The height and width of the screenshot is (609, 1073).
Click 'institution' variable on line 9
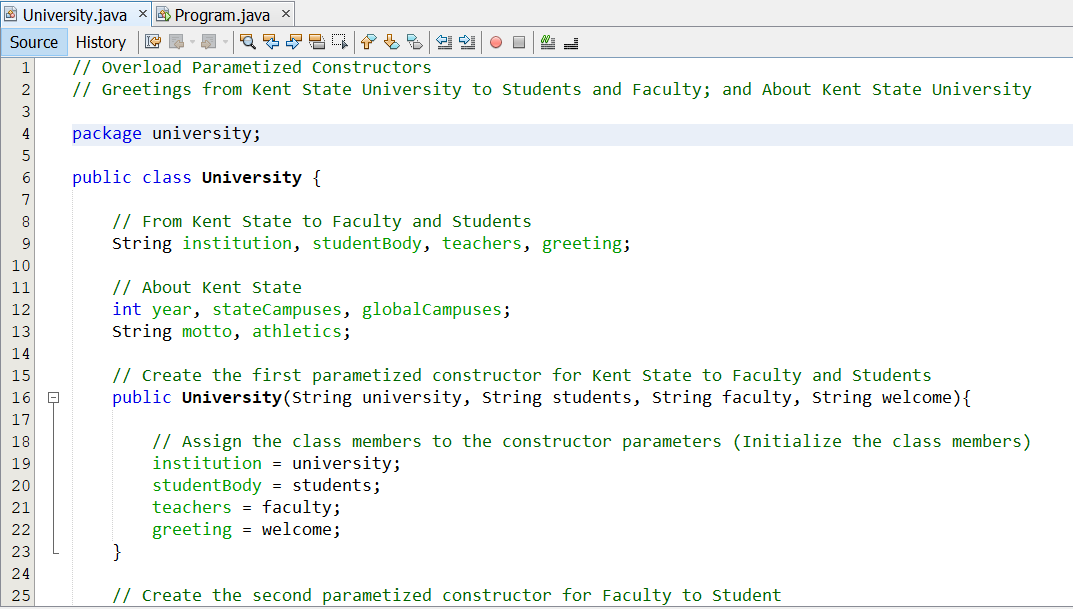237,244
